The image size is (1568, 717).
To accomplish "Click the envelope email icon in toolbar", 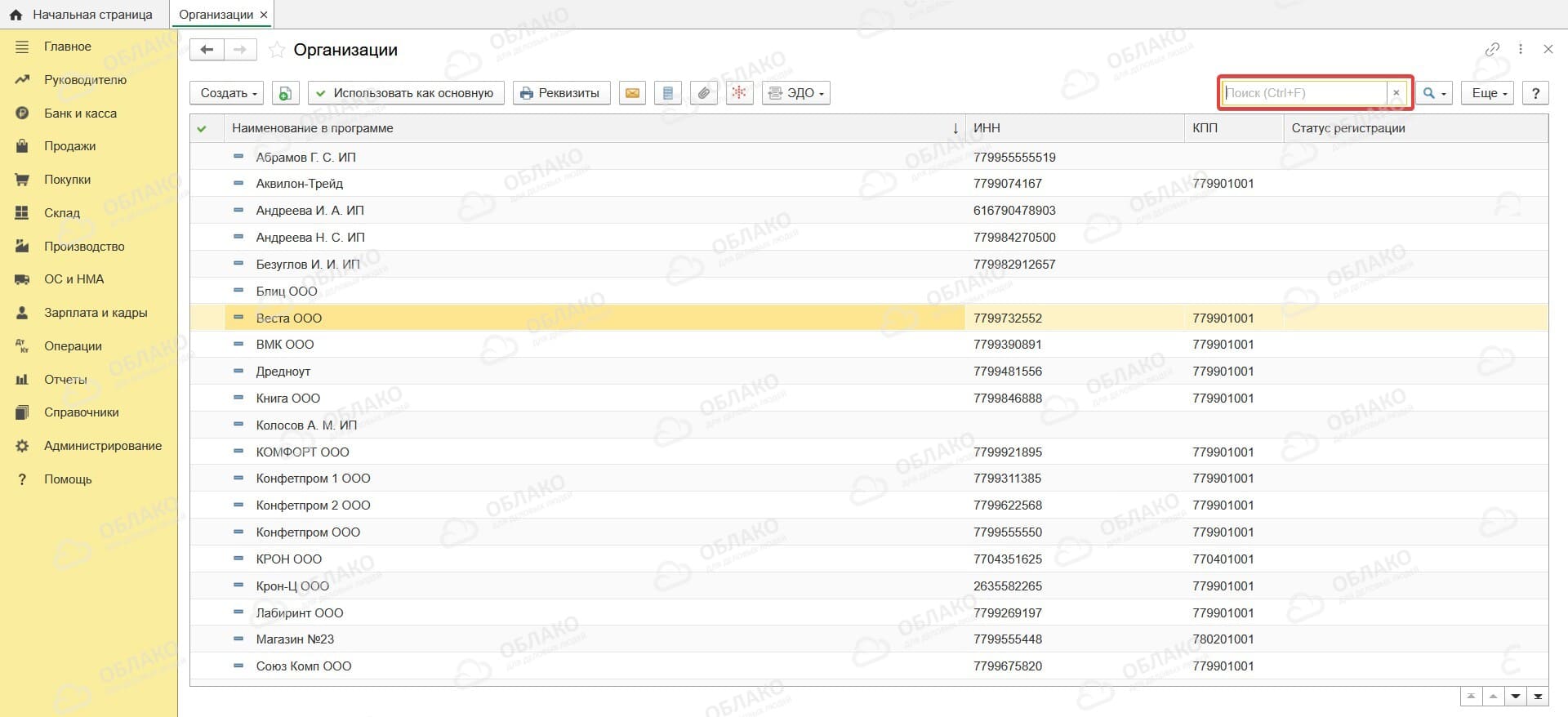I will click(x=632, y=93).
